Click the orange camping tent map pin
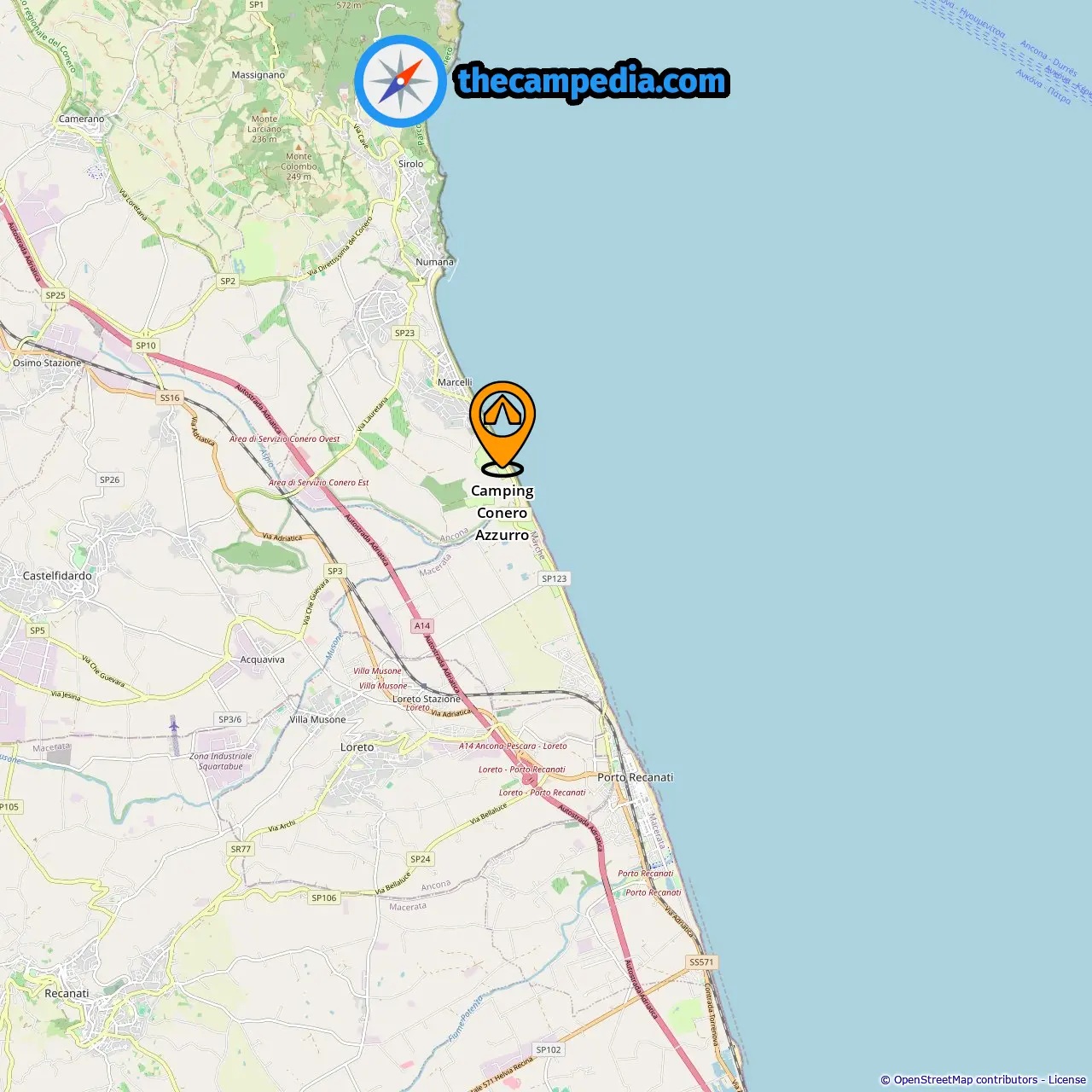 [502, 427]
